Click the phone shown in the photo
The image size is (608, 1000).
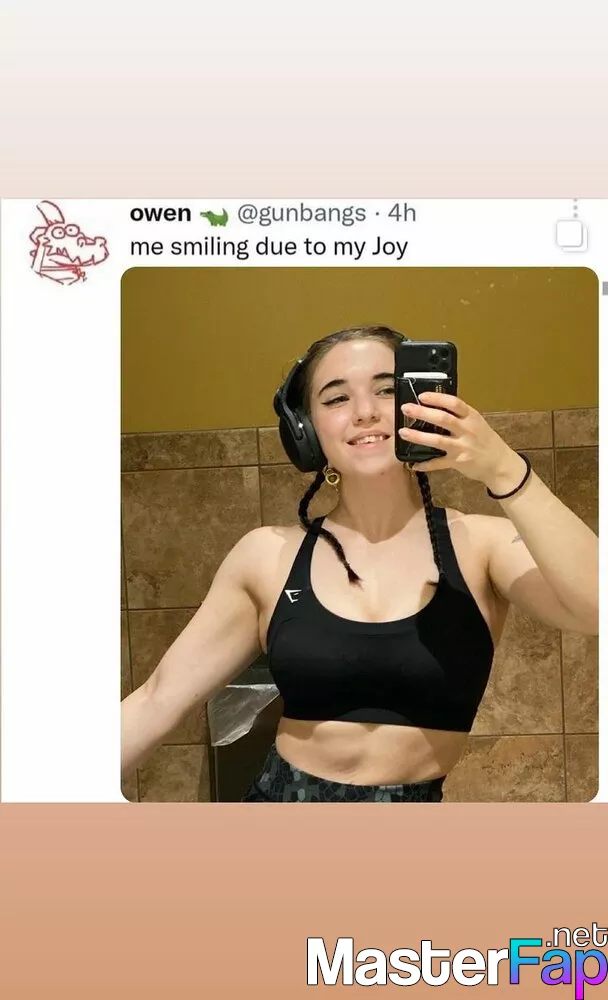(425, 400)
